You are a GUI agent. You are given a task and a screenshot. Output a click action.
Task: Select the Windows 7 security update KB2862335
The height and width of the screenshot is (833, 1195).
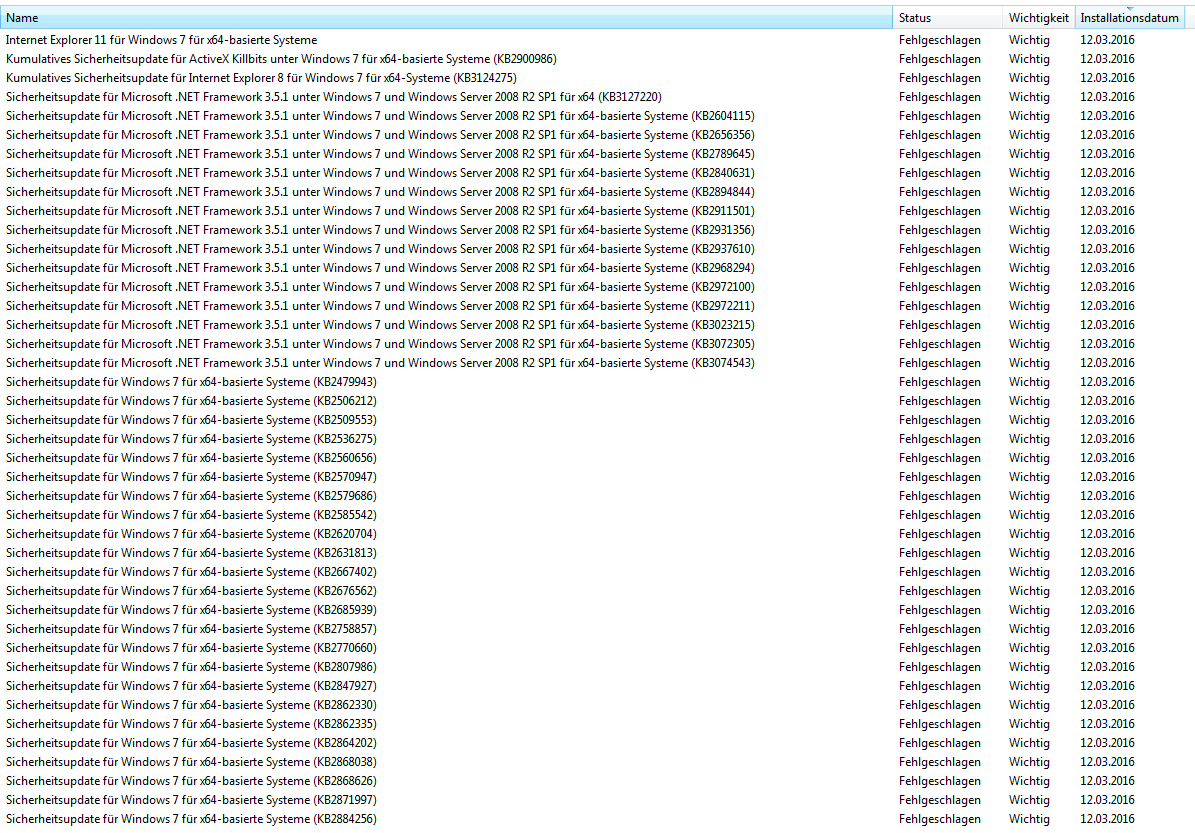point(191,724)
